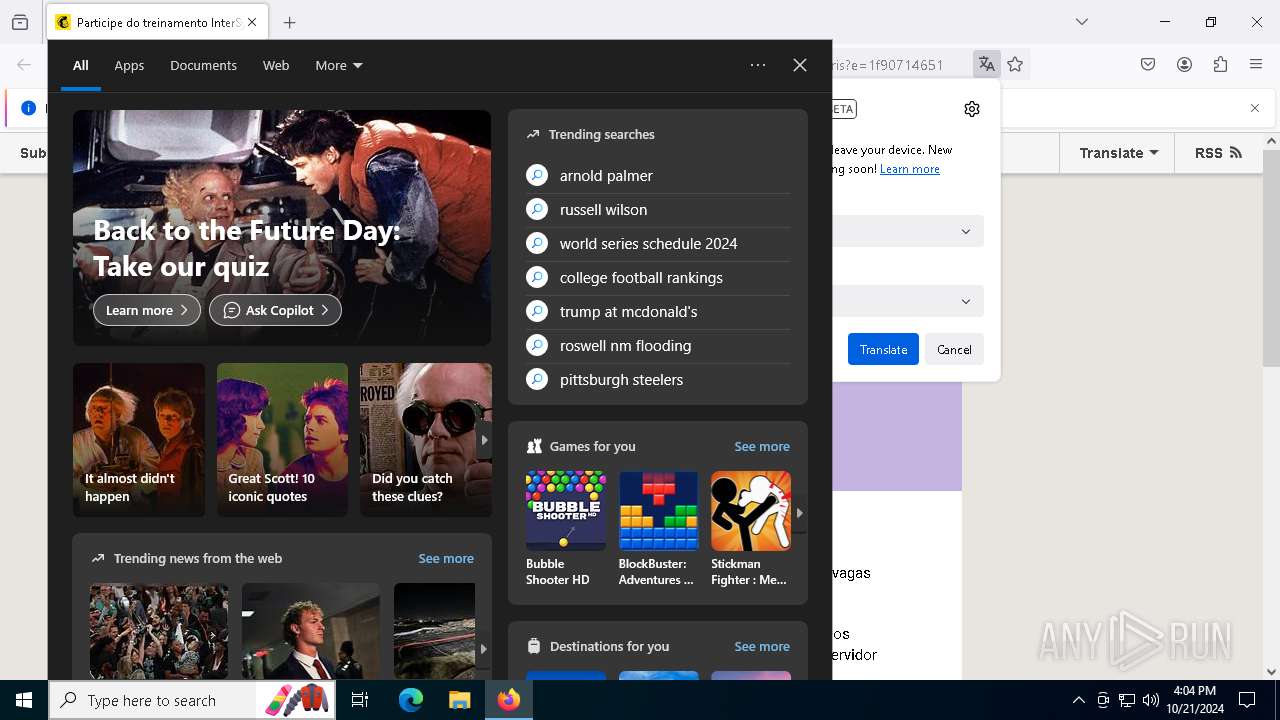The image size is (1280, 720).
Task: Switch to Firefox in the taskbar
Action: 509,700
